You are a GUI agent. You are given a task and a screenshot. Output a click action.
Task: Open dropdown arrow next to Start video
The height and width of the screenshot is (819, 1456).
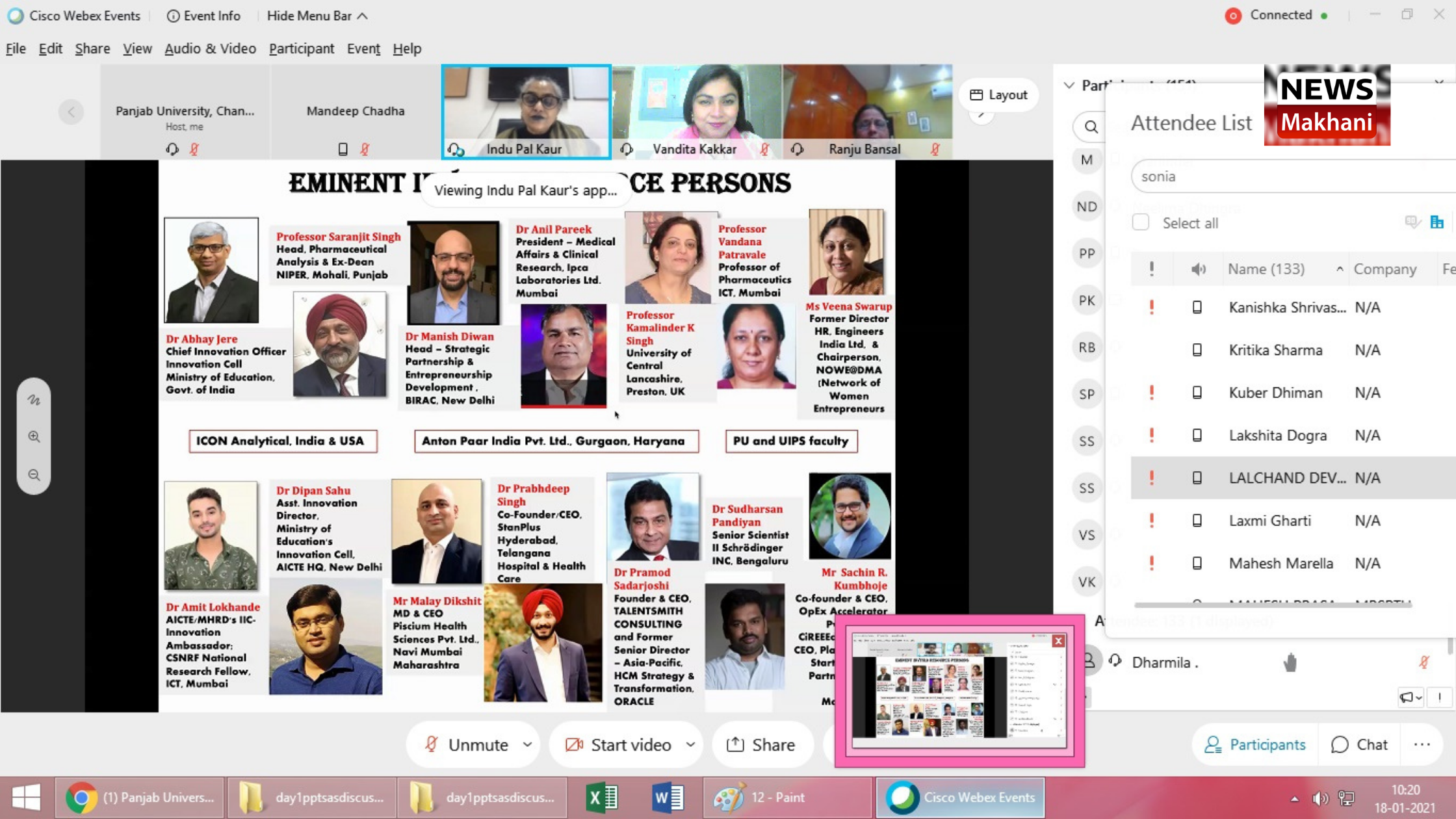point(690,745)
